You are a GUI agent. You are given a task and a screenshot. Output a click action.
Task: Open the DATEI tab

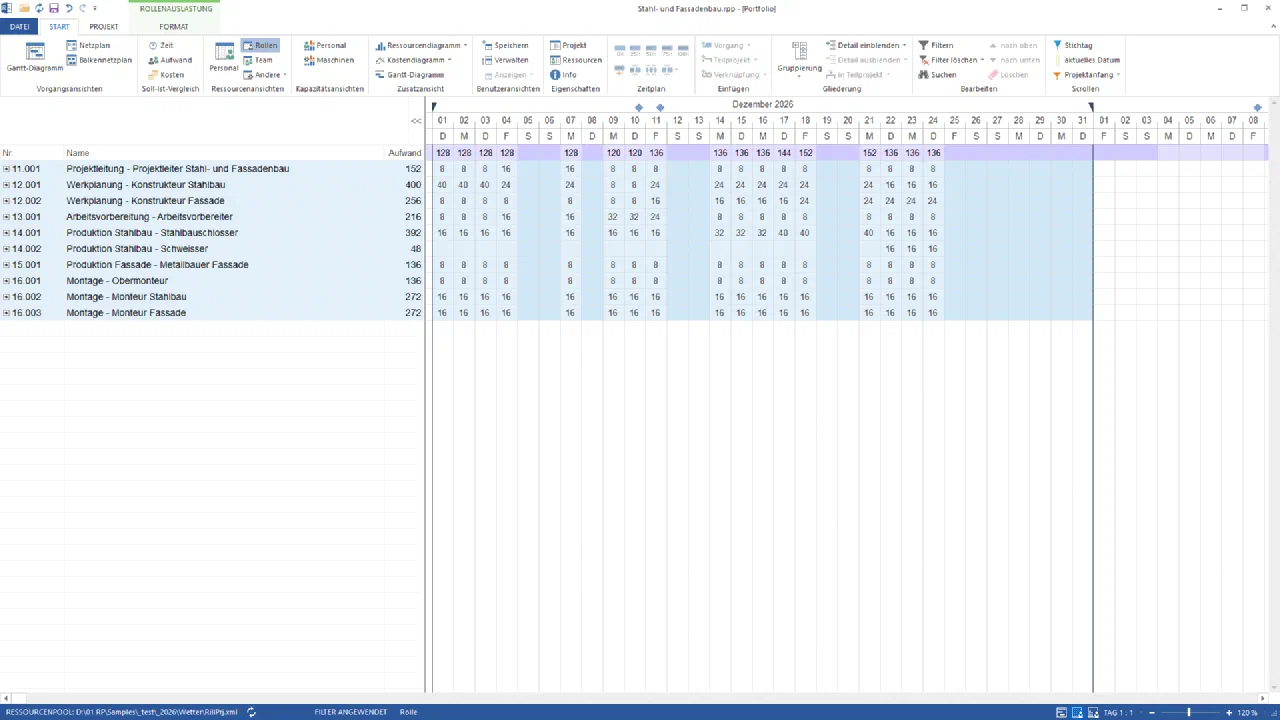pyautogui.click(x=19, y=27)
